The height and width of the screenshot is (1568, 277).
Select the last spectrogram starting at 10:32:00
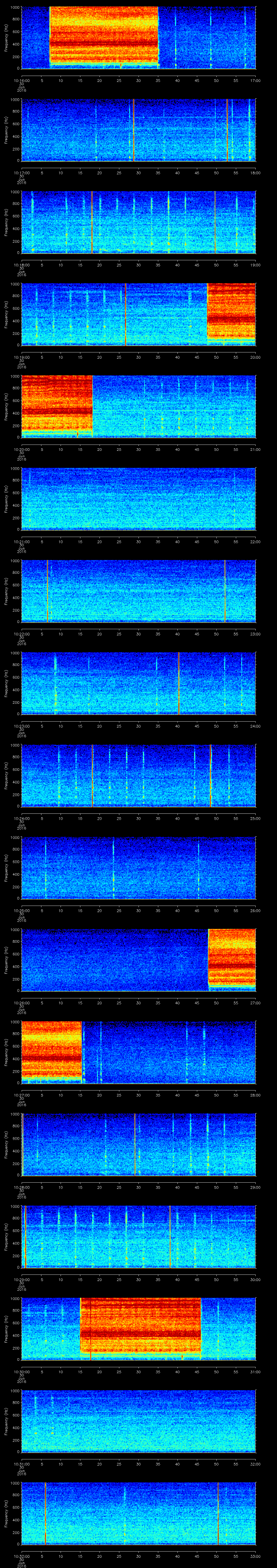138,1513
